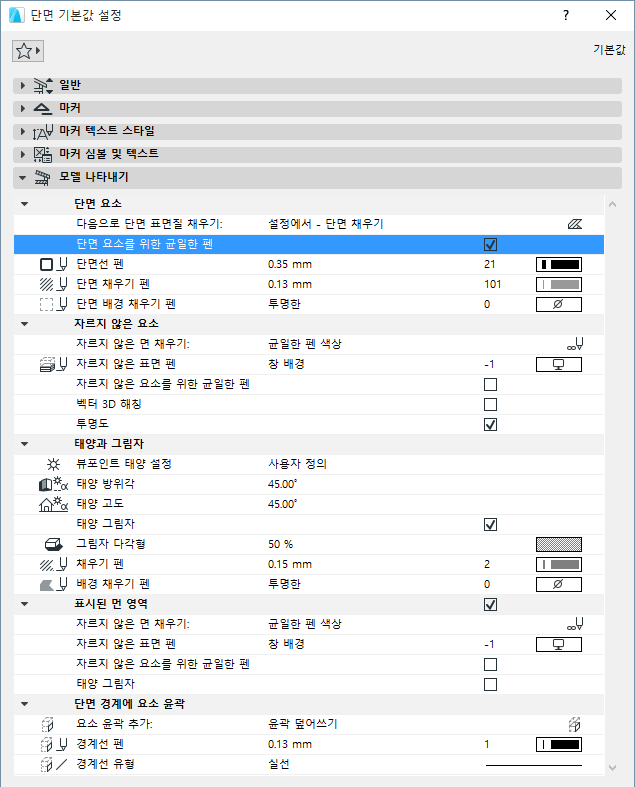Click the 윤곽 덮어쓰기 value

(x=303, y=724)
